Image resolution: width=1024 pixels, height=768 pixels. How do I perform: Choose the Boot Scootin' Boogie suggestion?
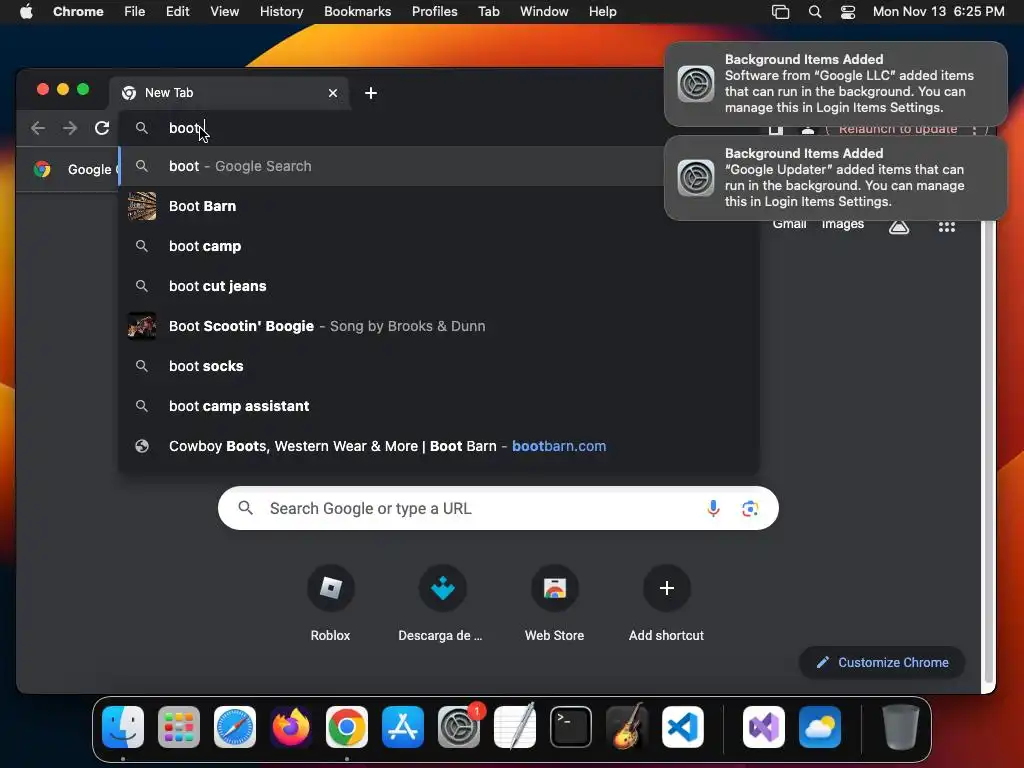pos(439,326)
